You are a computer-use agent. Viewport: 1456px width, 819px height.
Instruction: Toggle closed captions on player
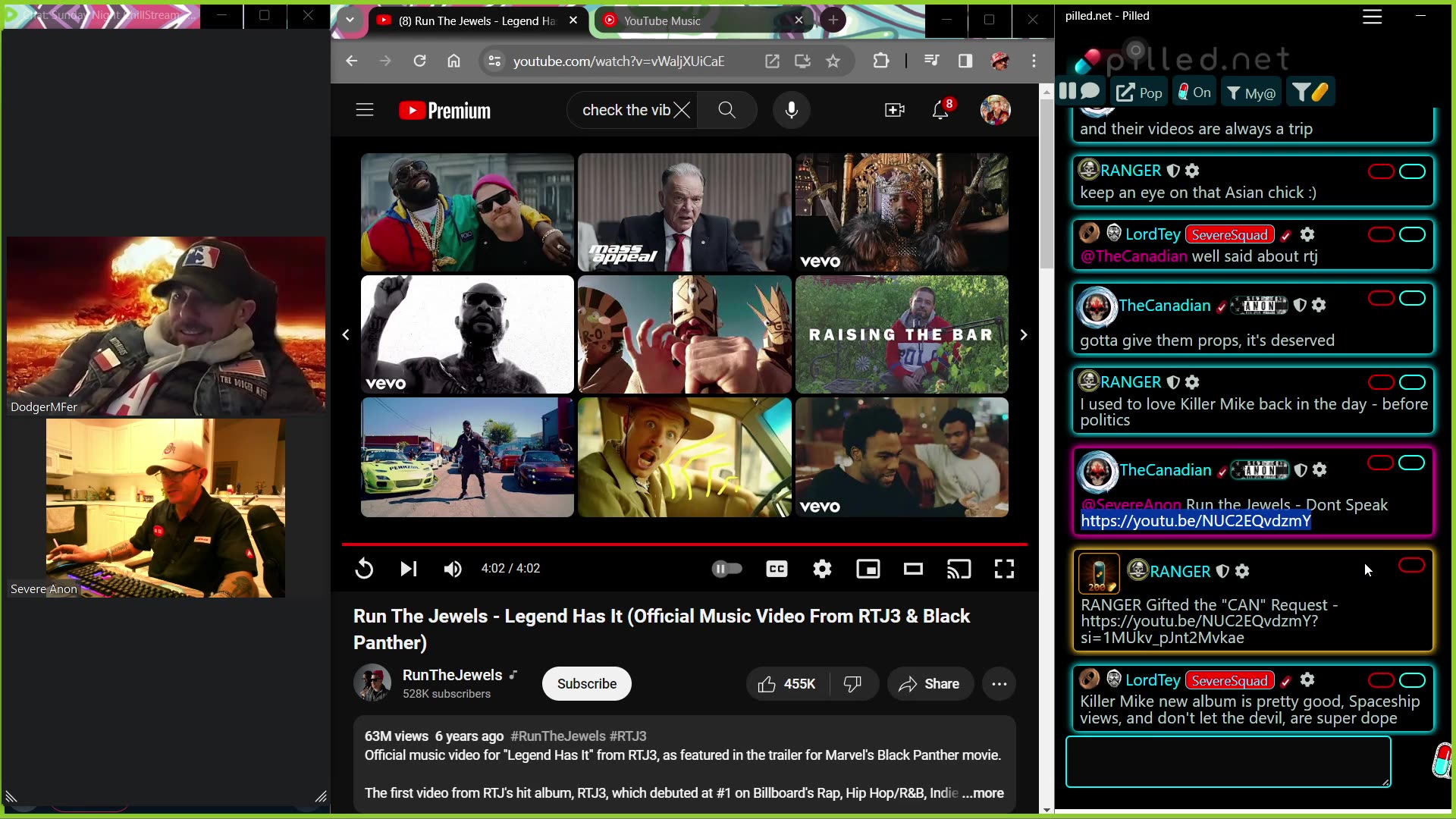[777, 569]
